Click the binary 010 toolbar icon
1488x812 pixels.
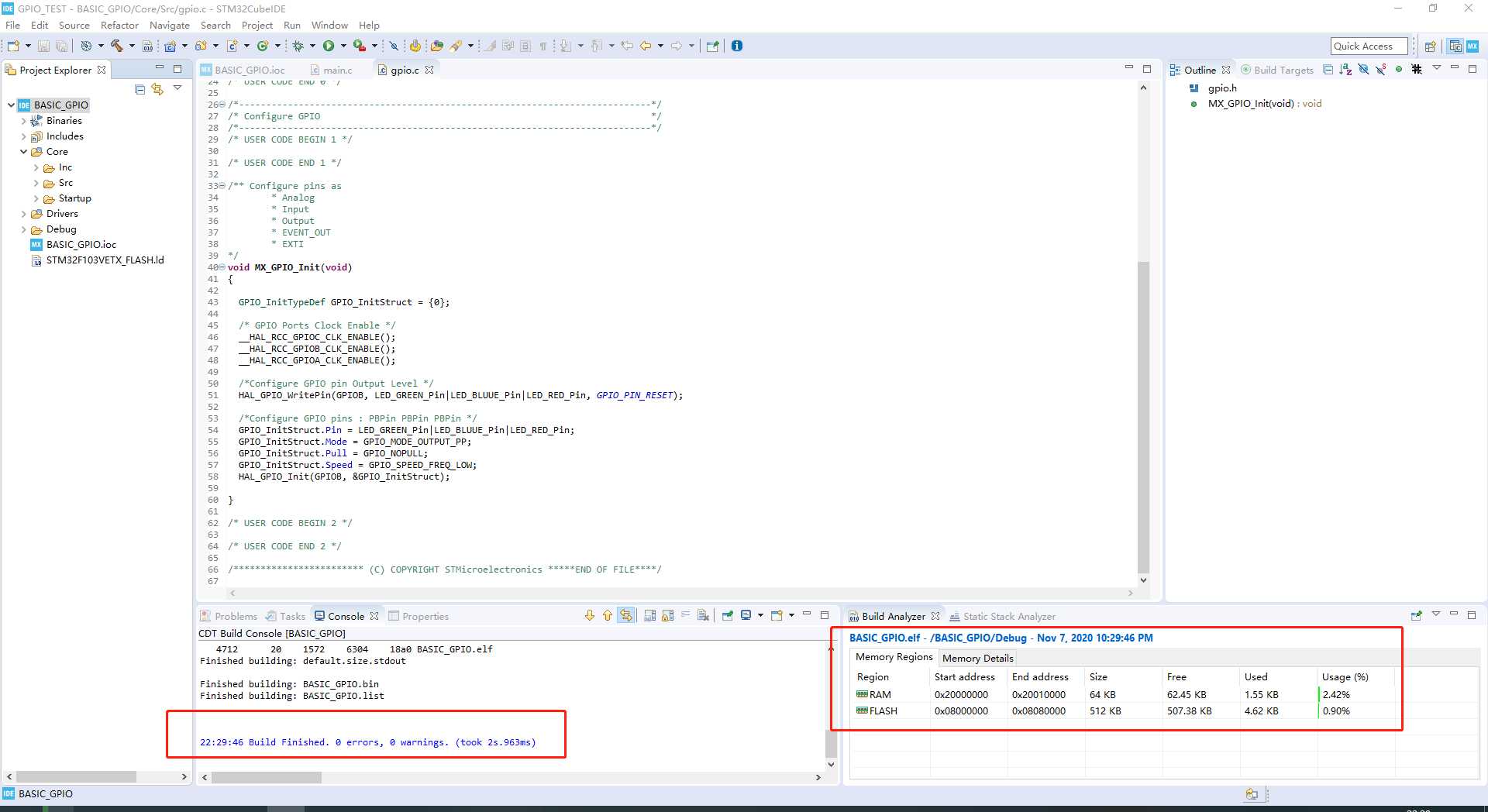[147, 46]
